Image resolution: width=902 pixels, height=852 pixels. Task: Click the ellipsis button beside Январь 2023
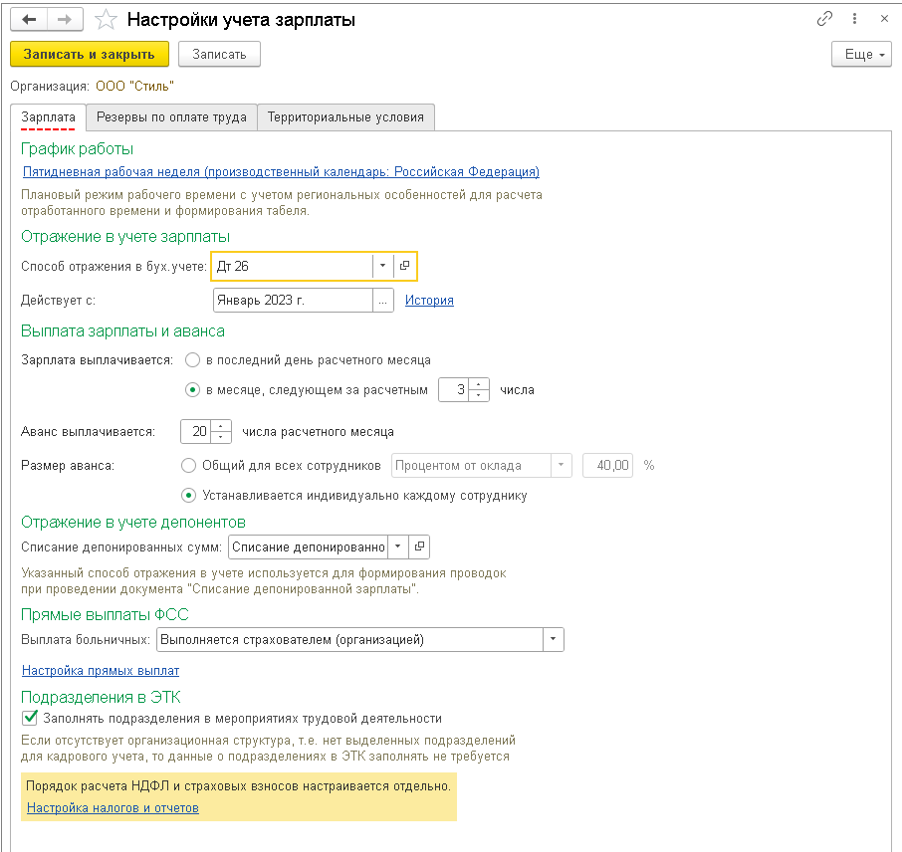[x=383, y=300]
